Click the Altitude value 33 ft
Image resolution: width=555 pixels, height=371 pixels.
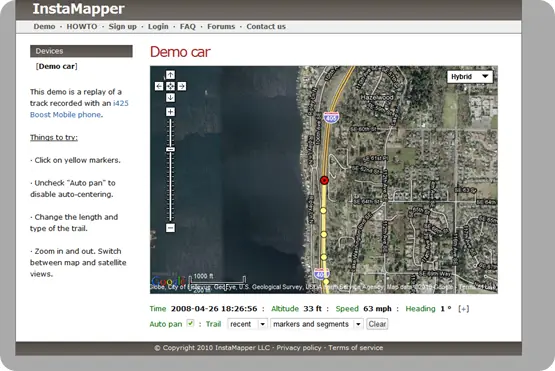point(312,309)
